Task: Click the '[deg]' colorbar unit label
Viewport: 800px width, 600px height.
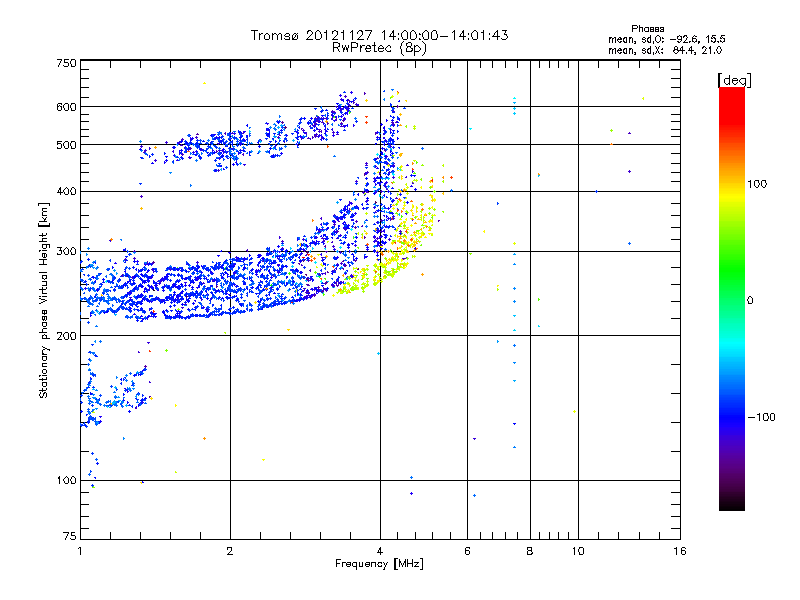Action: coord(734,80)
